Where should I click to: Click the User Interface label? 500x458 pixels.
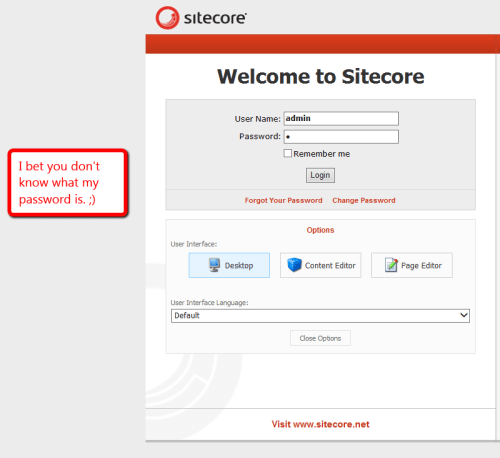pyautogui.click(x=194, y=244)
